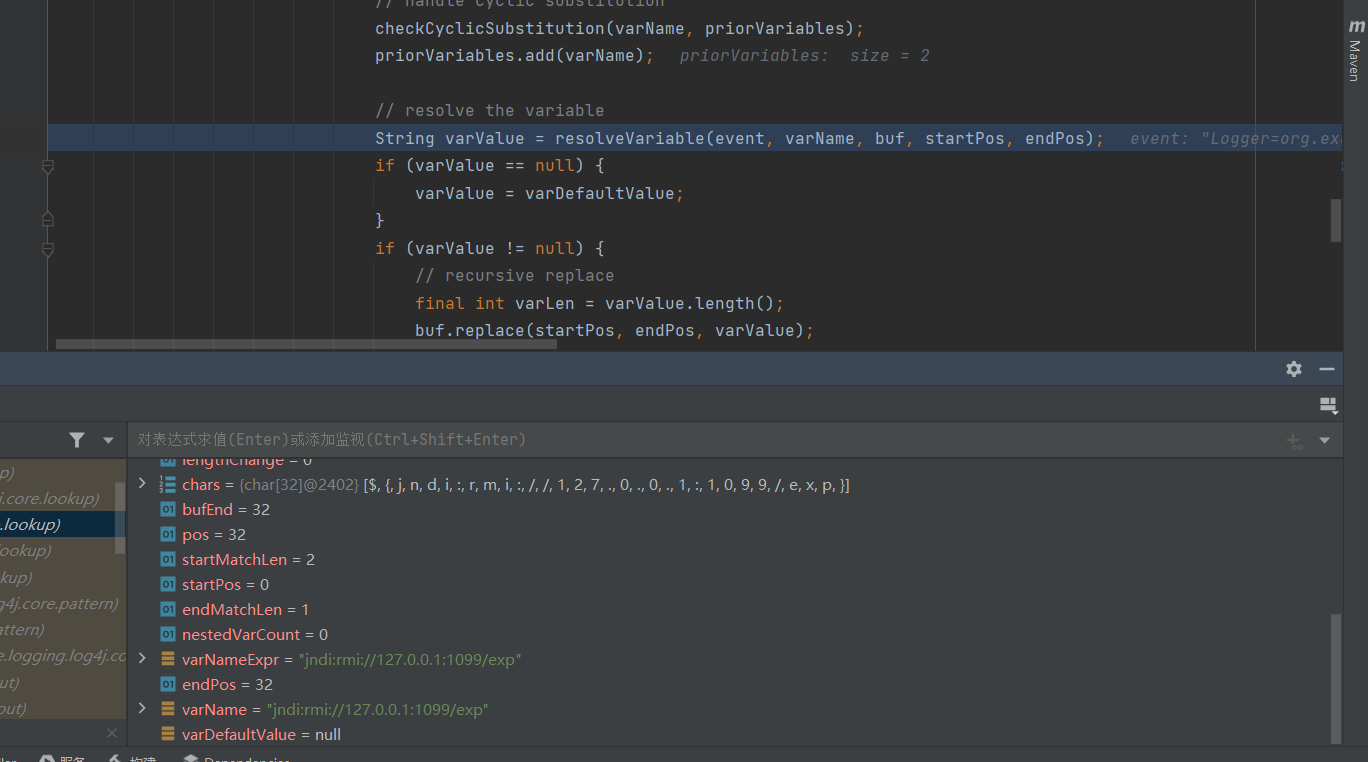Image resolution: width=1368 pixels, height=762 pixels.
Task: Click the editor vertical scrollbar thumb
Action: pos(1336,221)
